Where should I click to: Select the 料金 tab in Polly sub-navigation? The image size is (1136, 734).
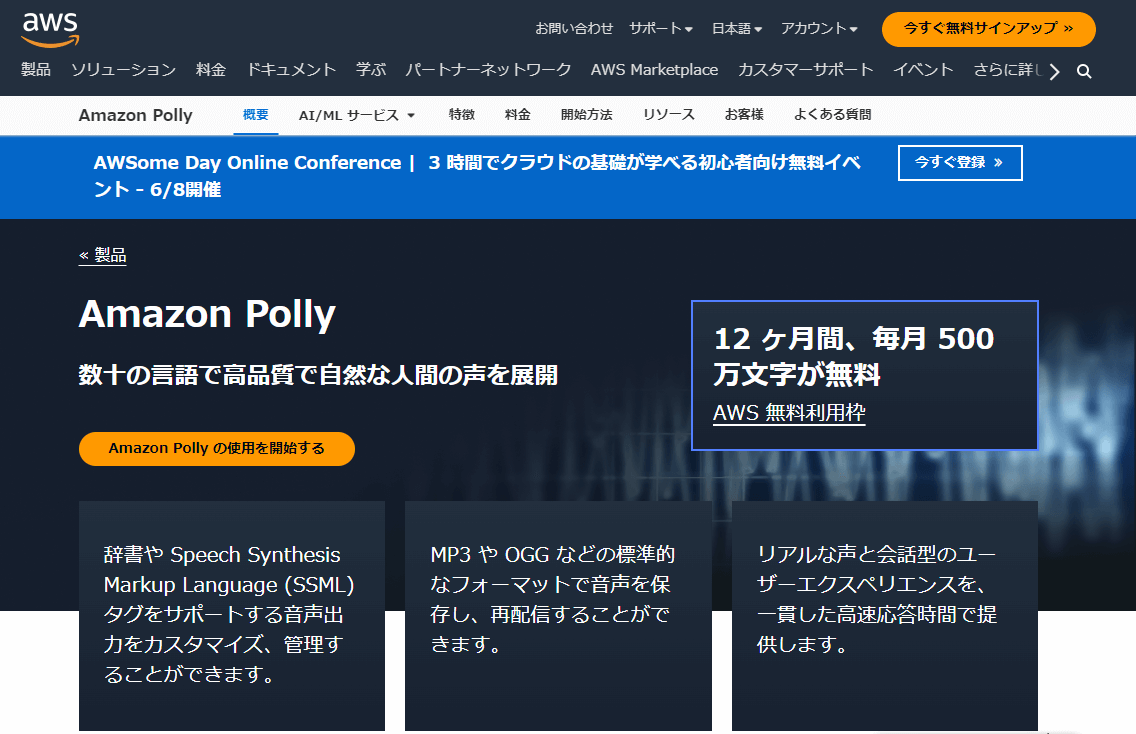[518, 114]
